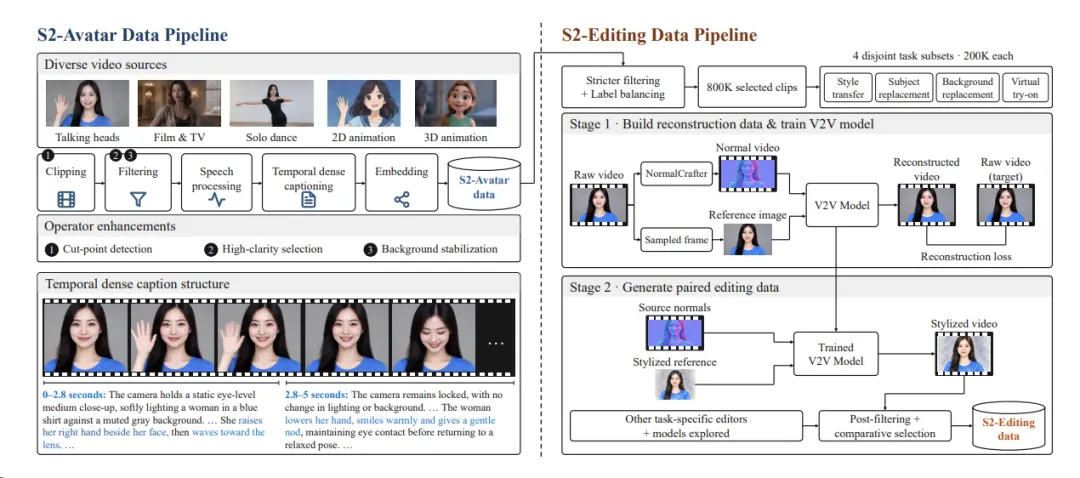
Task: Select the Style transfer subset box
Action: tap(848, 87)
